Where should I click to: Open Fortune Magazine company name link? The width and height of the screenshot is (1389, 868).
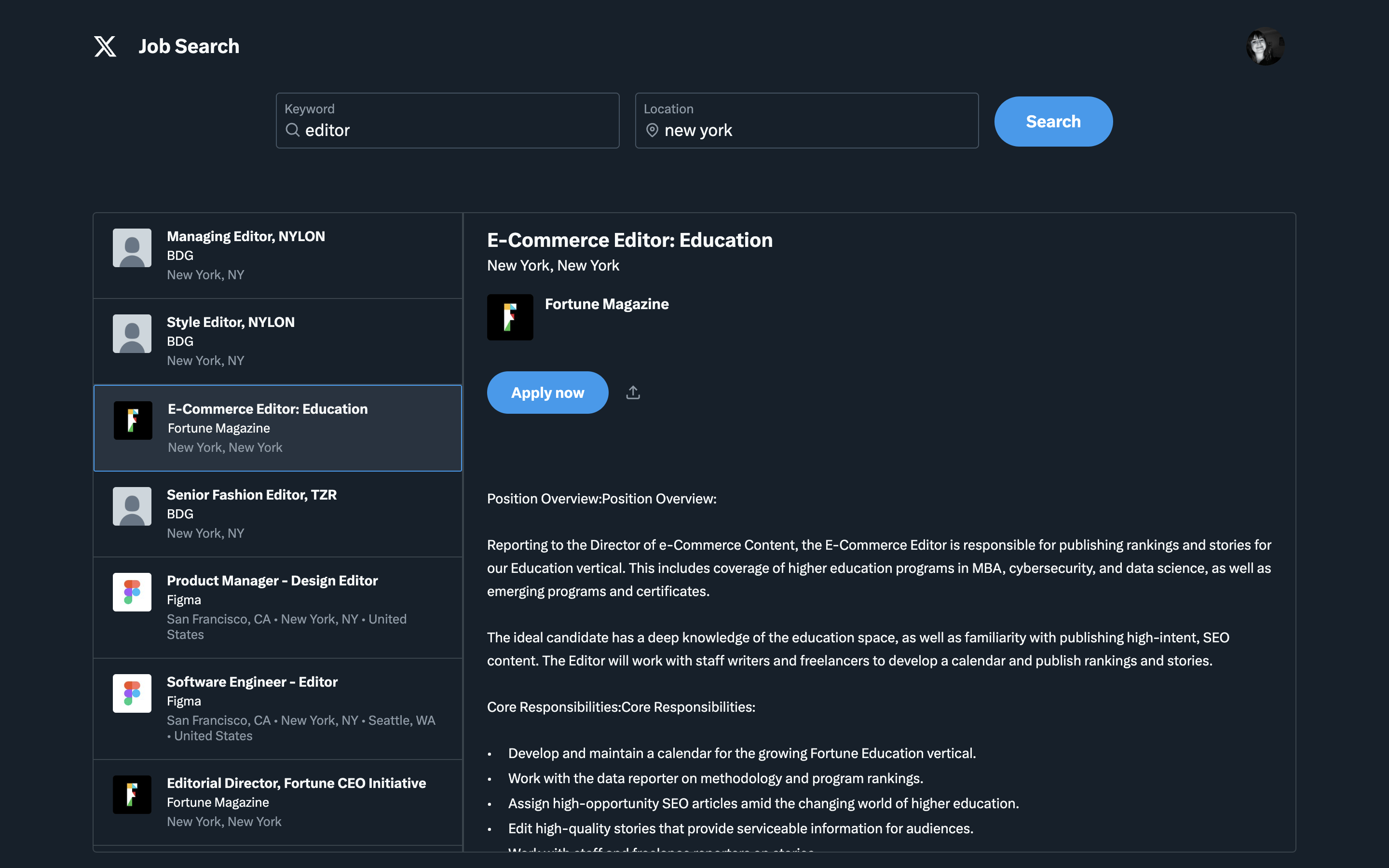click(x=607, y=304)
